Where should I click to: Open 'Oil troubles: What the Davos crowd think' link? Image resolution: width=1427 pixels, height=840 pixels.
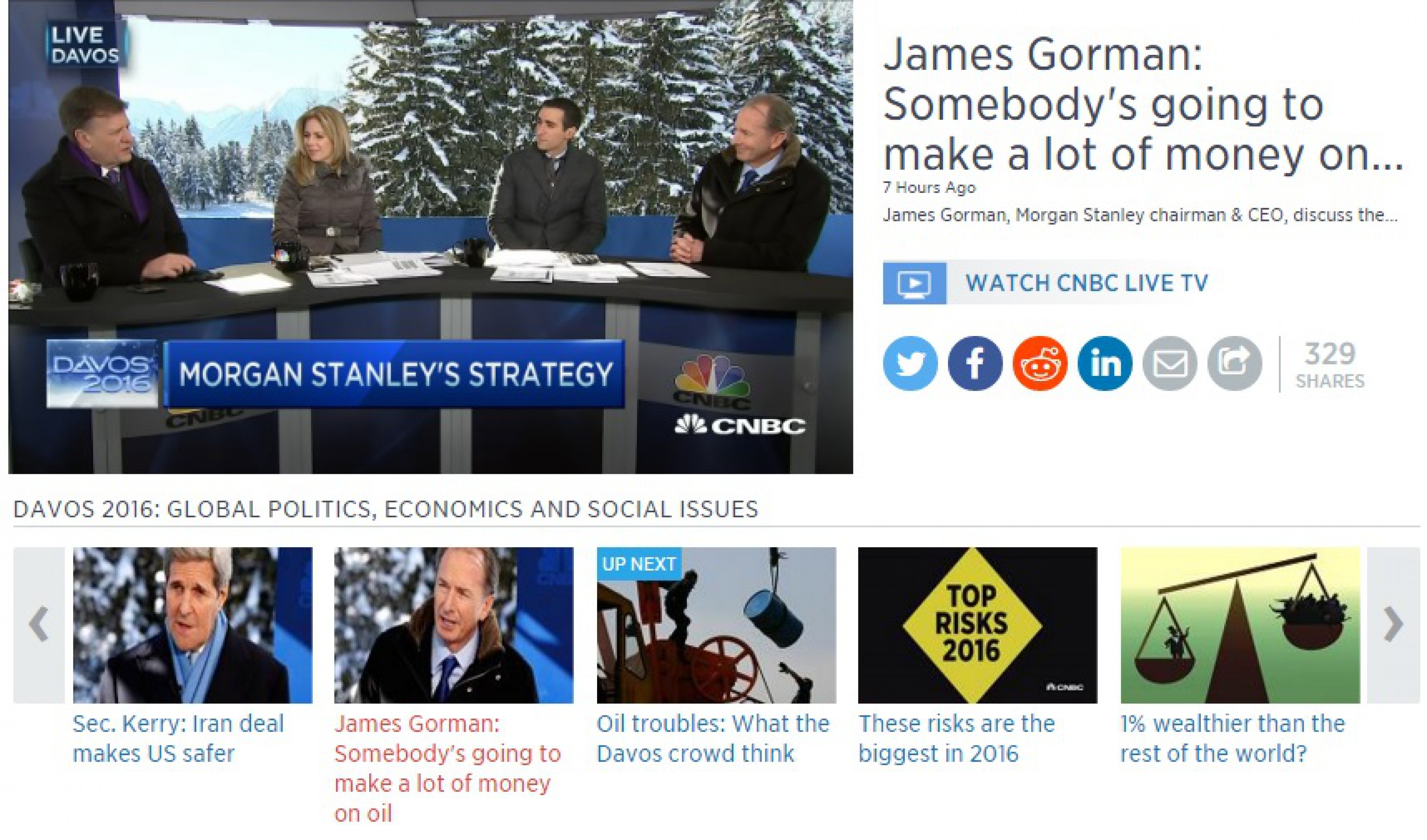click(713, 738)
